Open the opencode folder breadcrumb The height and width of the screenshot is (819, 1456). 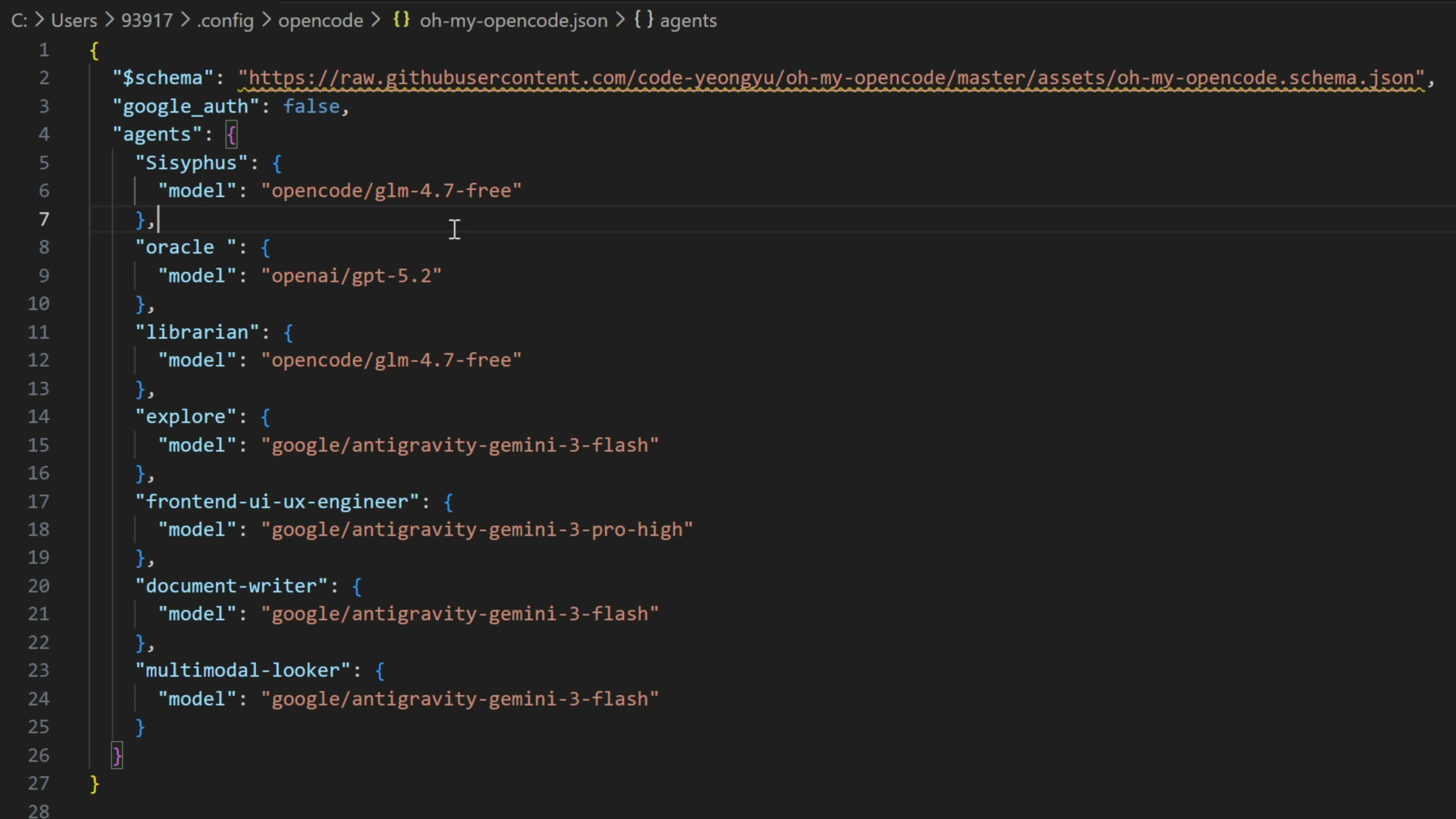[320, 21]
